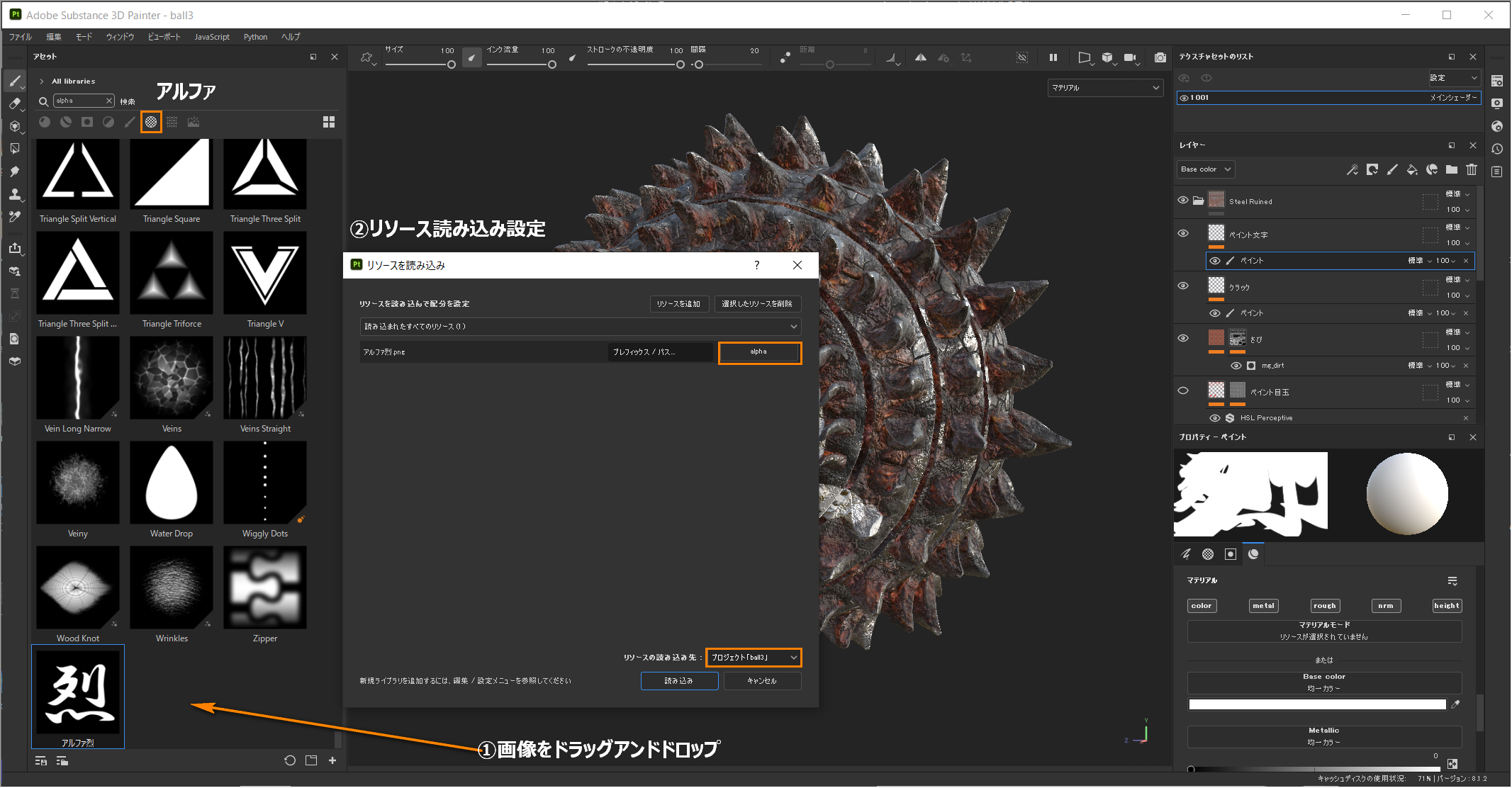
Task: Select the Polygon Fill tool
Action: 14,149
